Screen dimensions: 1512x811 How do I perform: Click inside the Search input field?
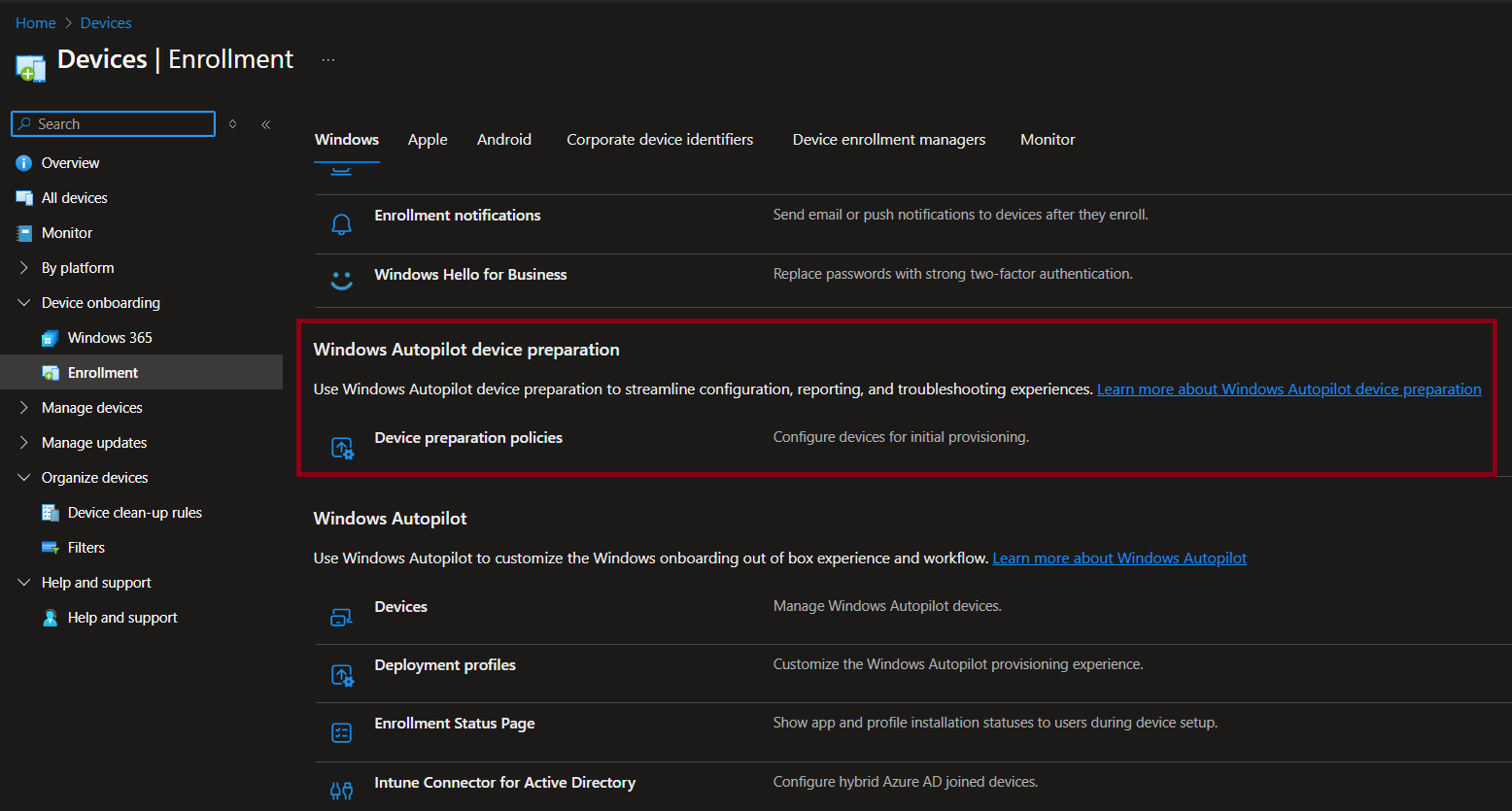click(x=112, y=123)
